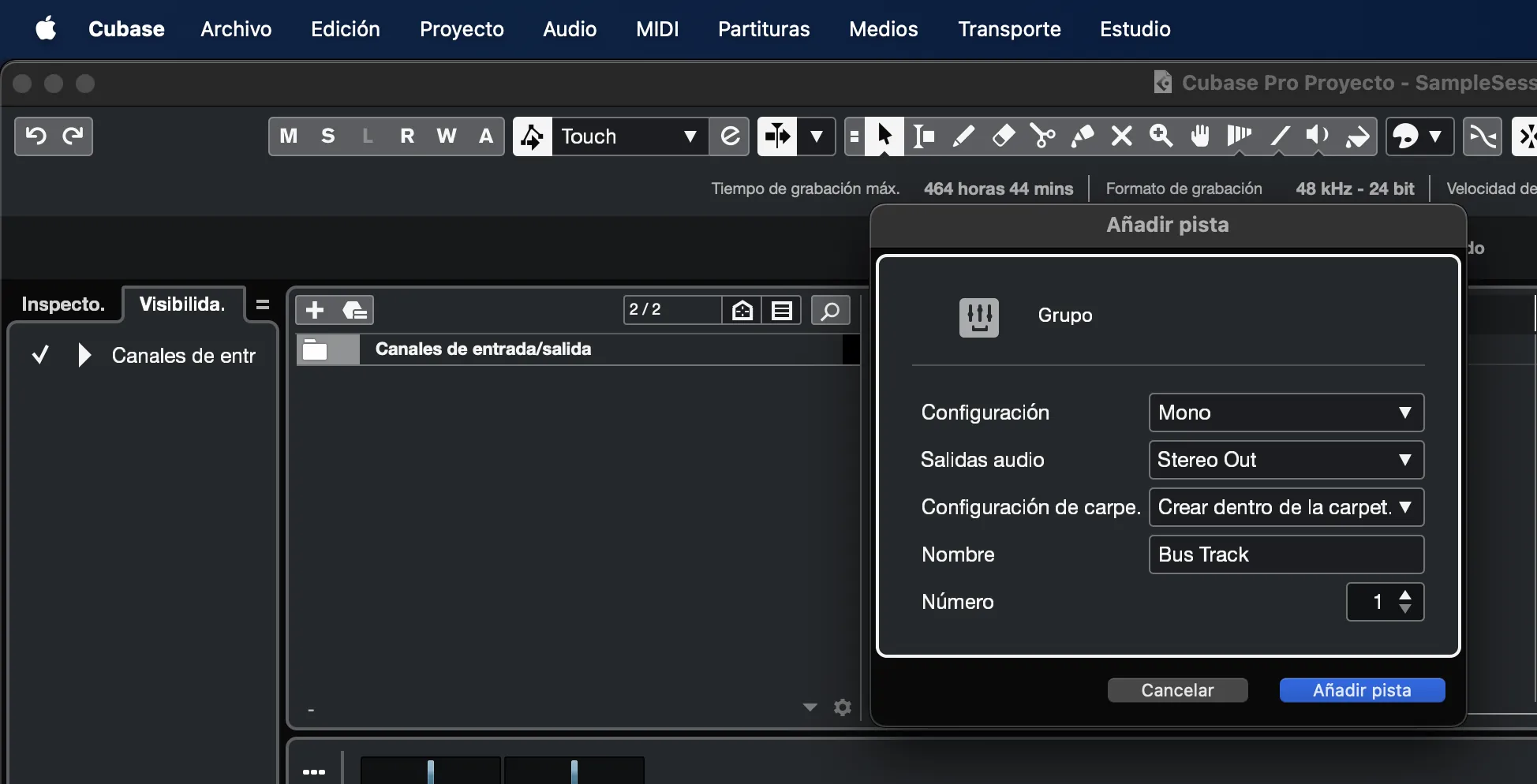Toggle global Mute M button
The height and width of the screenshot is (784, 1537).
coord(289,136)
